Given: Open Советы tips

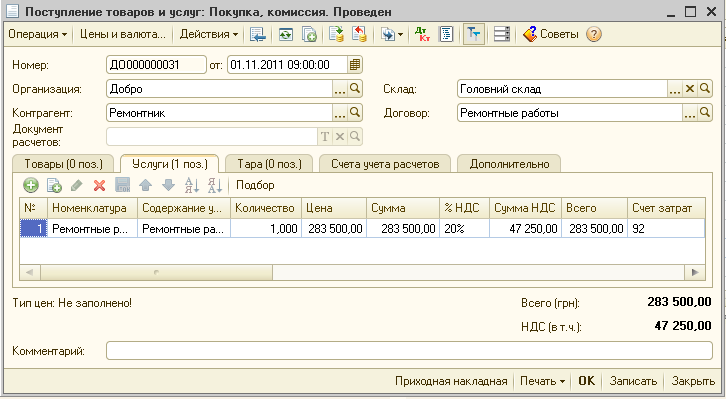Looking at the screenshot, I should coord(551,34).
